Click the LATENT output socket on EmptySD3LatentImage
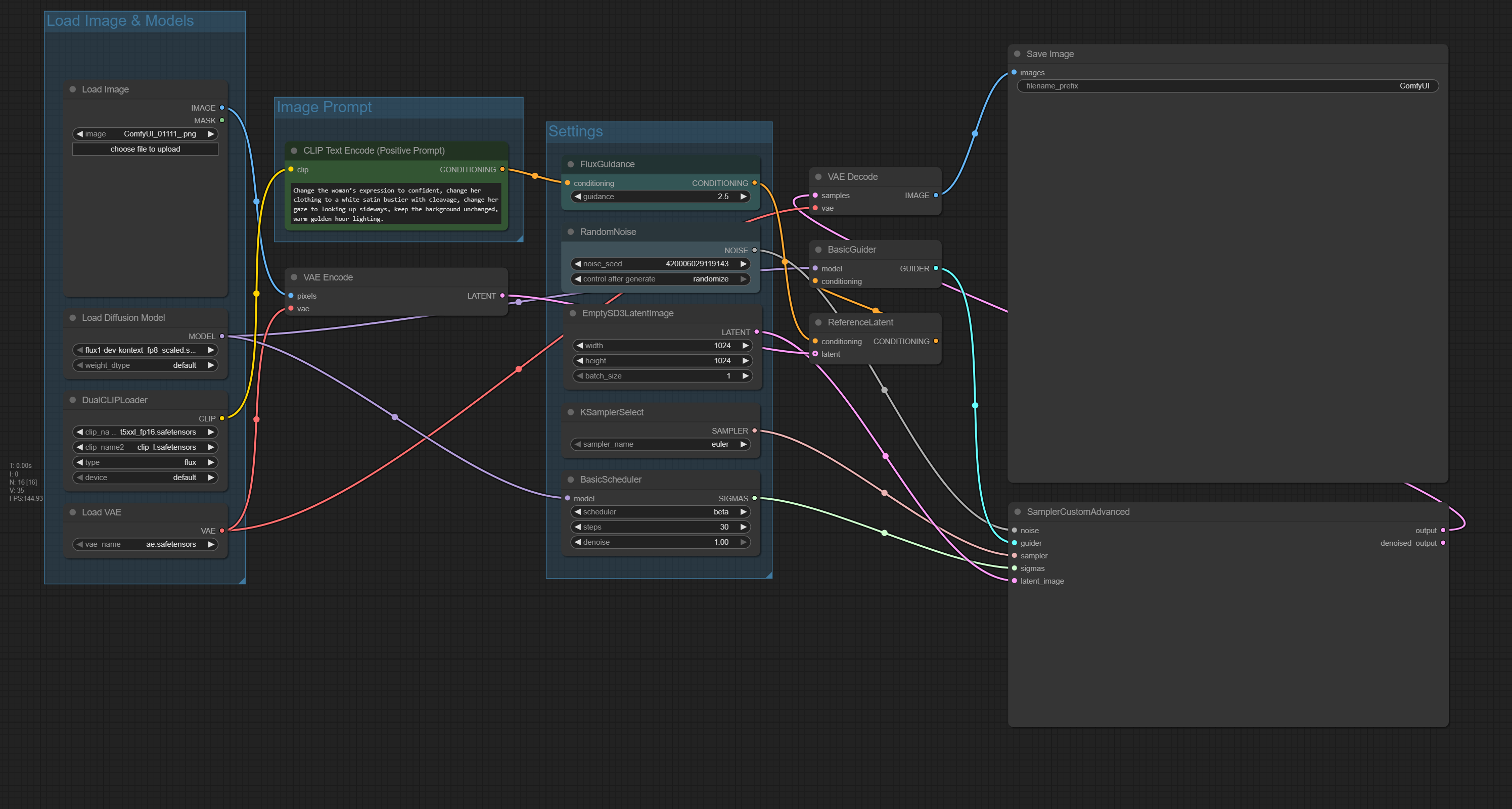Screen dimensions: 1512x809 point(757,332)
